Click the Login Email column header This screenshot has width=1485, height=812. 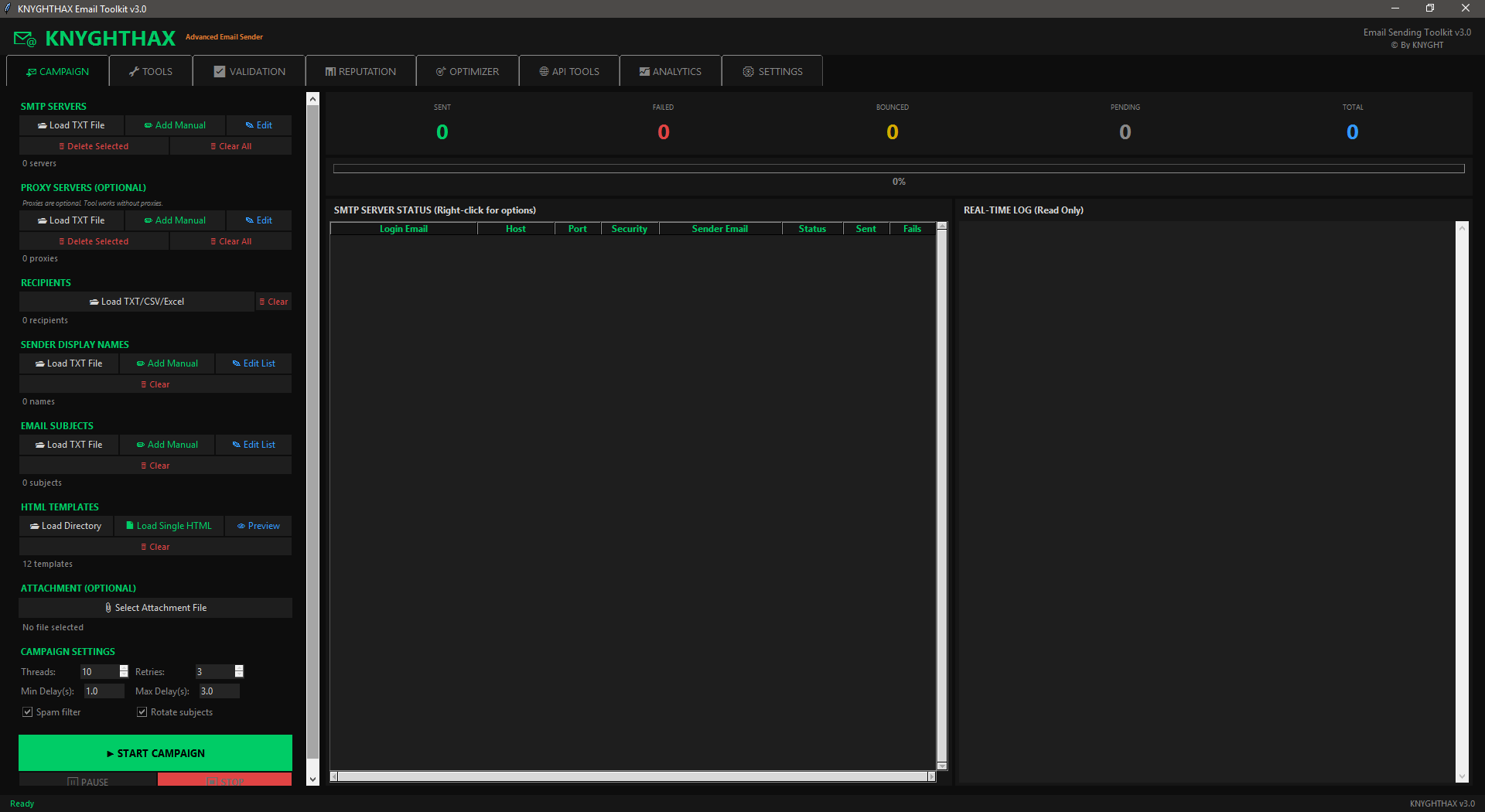click(404, 229)
